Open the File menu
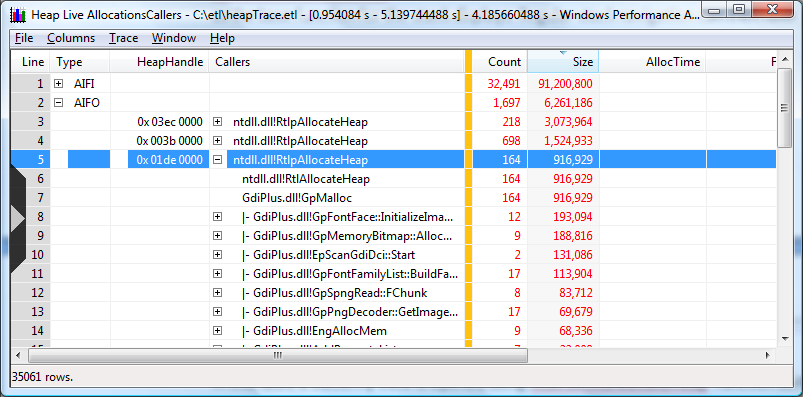Image resolution: width=803 pixels, height=397 pixels. pos(24,38)
